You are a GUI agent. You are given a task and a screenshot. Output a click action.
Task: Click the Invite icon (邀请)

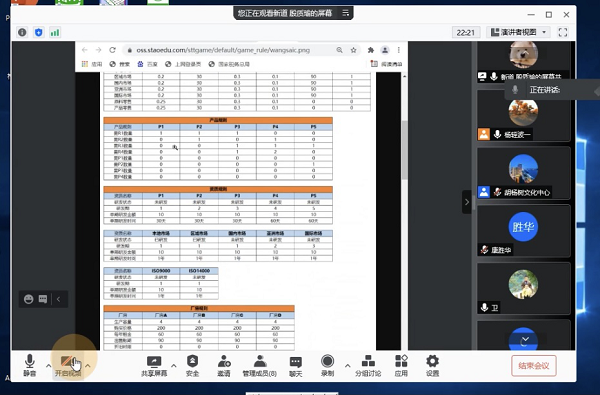tap(224, 366)
